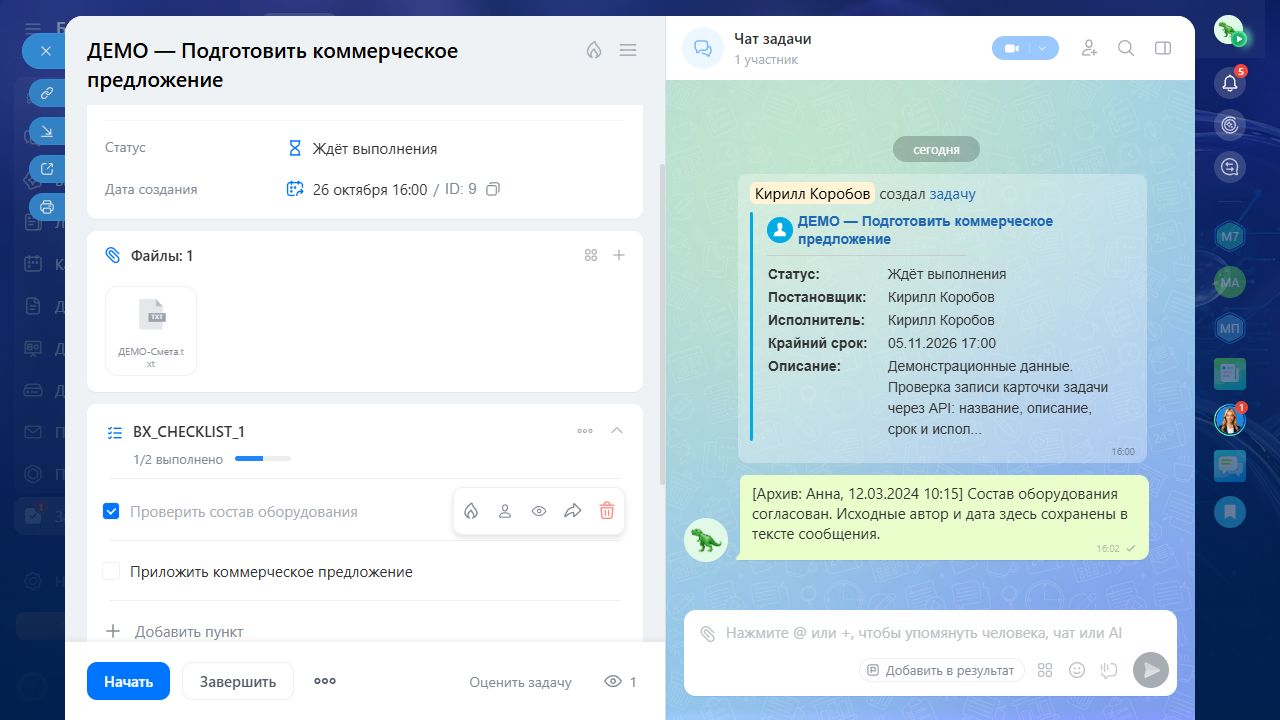Image resolution: width=1280 pixels, height=720 pixels.
Task: Open the emoji picker in the chat
Action: pos(1077,670)
